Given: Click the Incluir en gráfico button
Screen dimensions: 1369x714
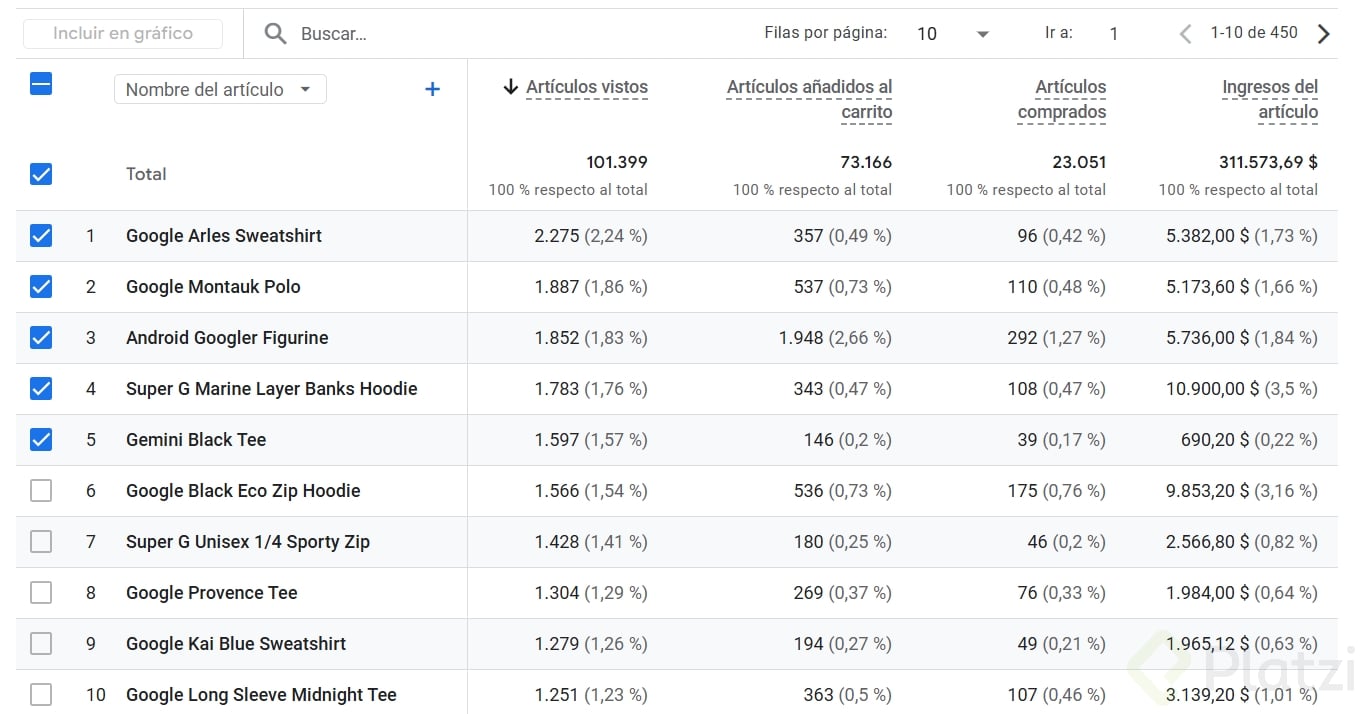Looking at the screenshot, I should point(123,33).
